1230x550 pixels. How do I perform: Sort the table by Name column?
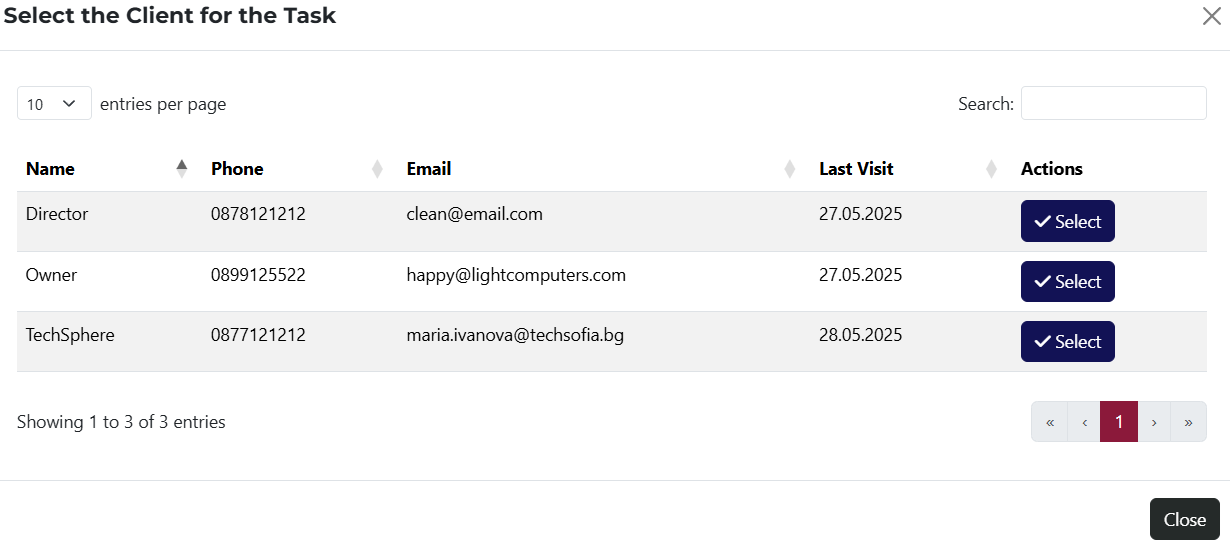tap(50, 169)
